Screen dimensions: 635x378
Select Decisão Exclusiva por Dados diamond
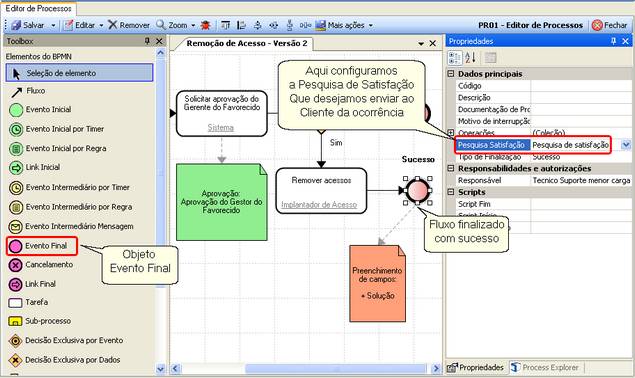[15, 360]
